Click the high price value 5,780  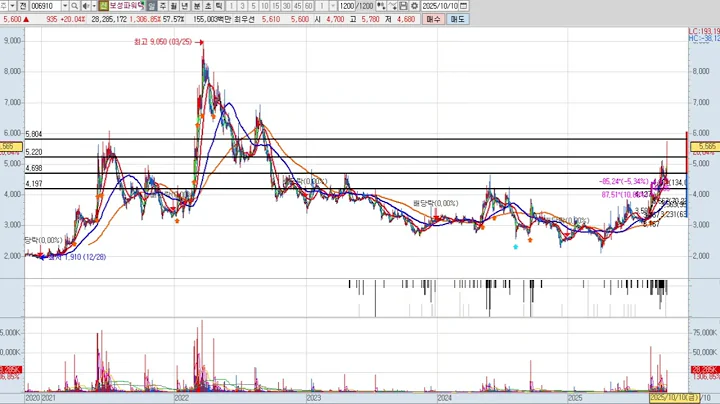click(371, 19)
